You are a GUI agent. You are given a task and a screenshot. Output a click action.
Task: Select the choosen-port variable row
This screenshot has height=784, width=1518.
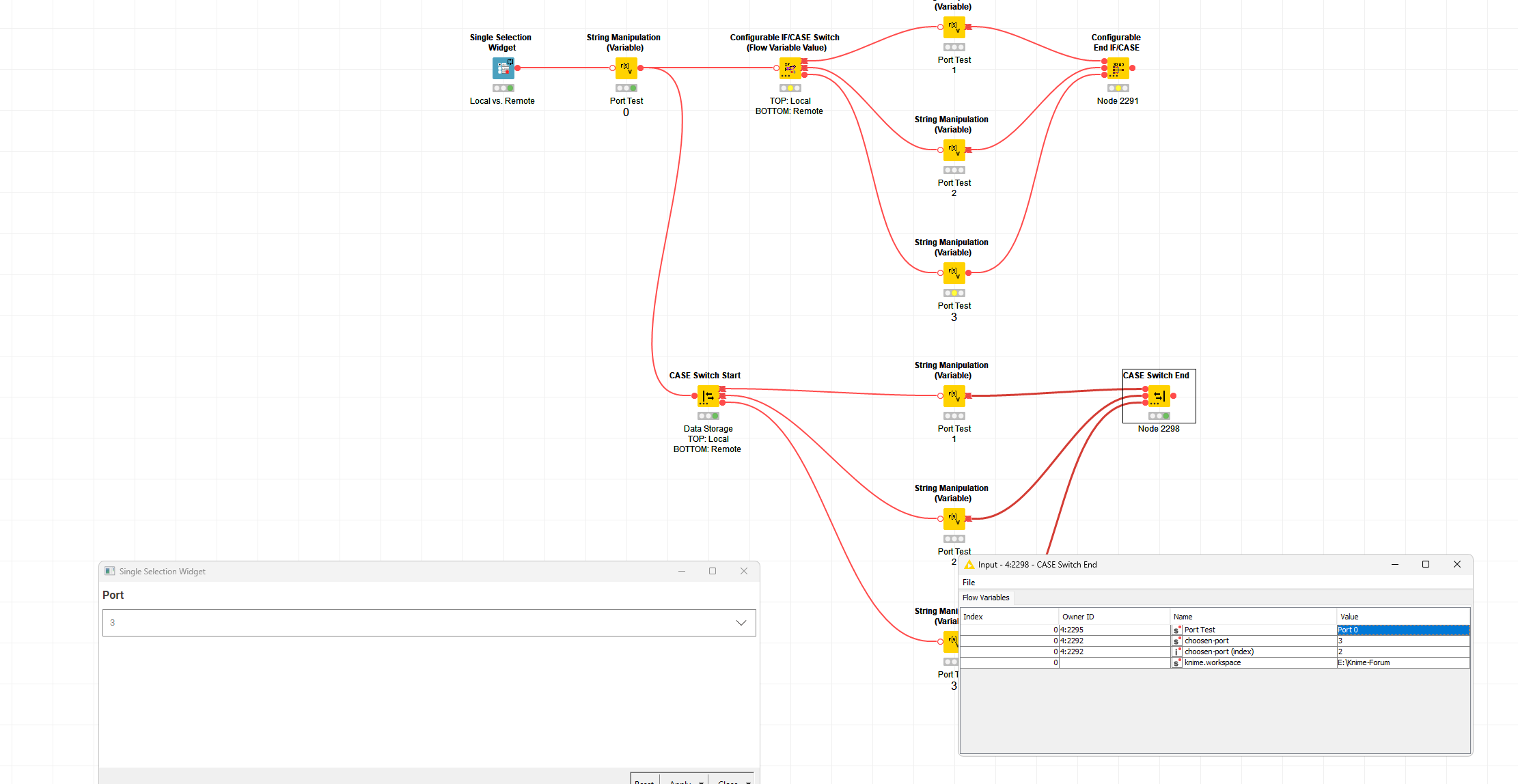(1206, 641)
